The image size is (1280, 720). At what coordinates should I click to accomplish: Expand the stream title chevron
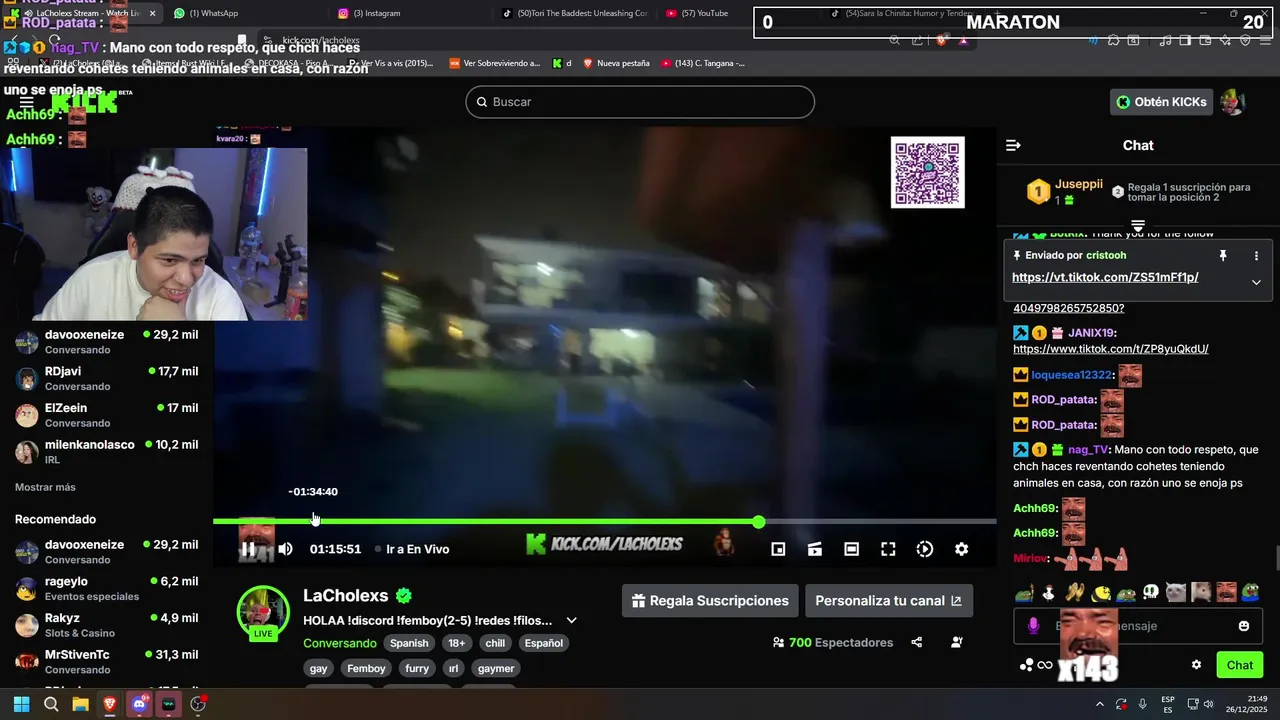571,620
